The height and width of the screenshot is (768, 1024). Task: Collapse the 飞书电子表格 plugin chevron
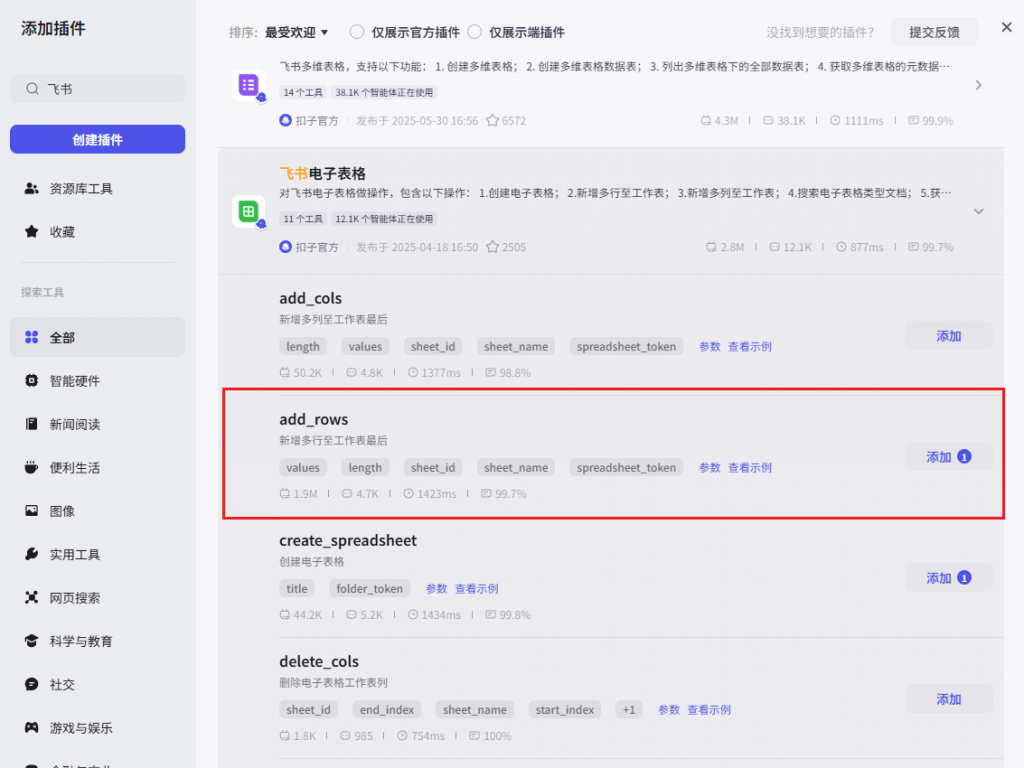(978, 211)
